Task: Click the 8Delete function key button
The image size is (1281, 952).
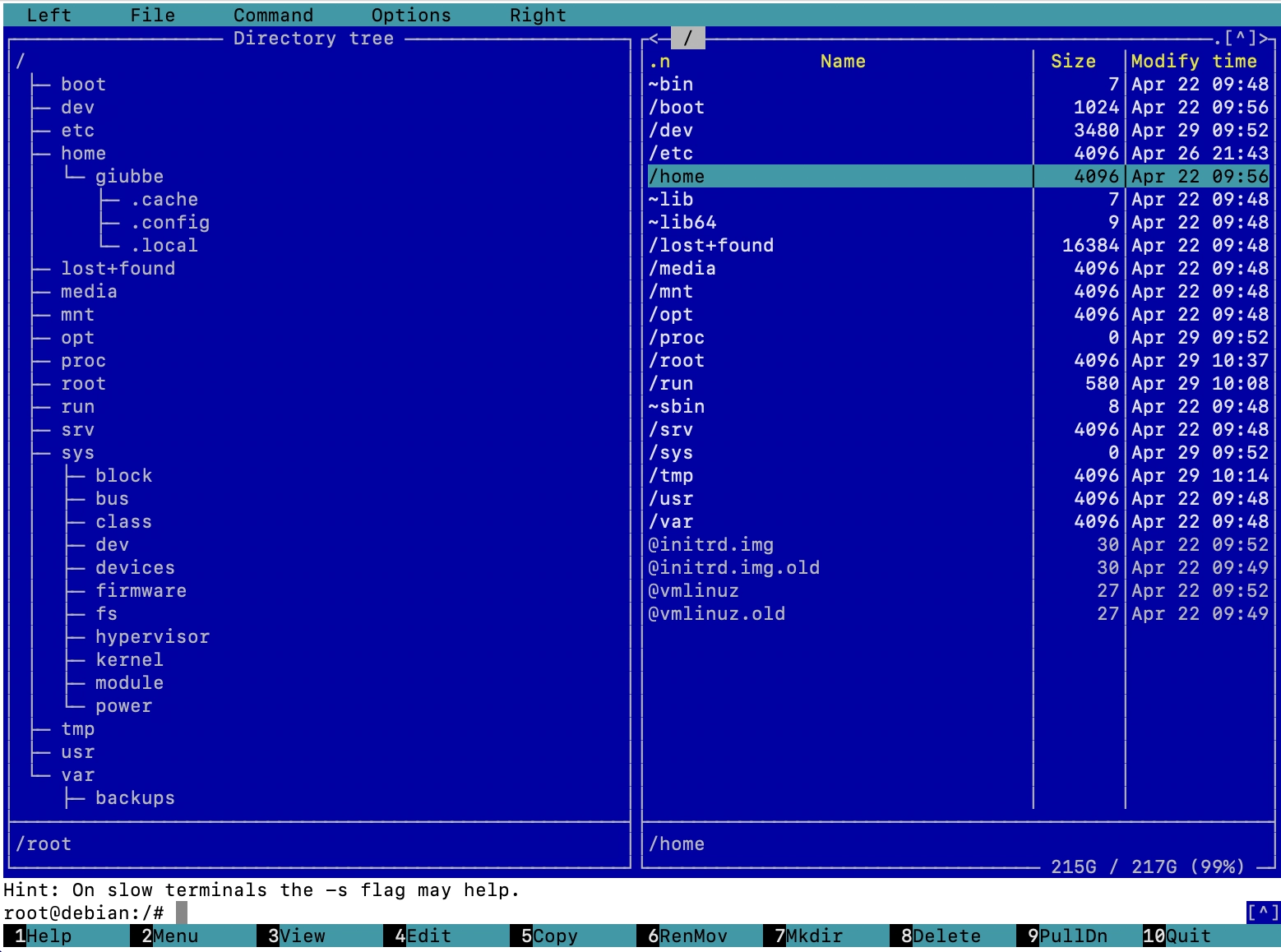Action: 939,936
